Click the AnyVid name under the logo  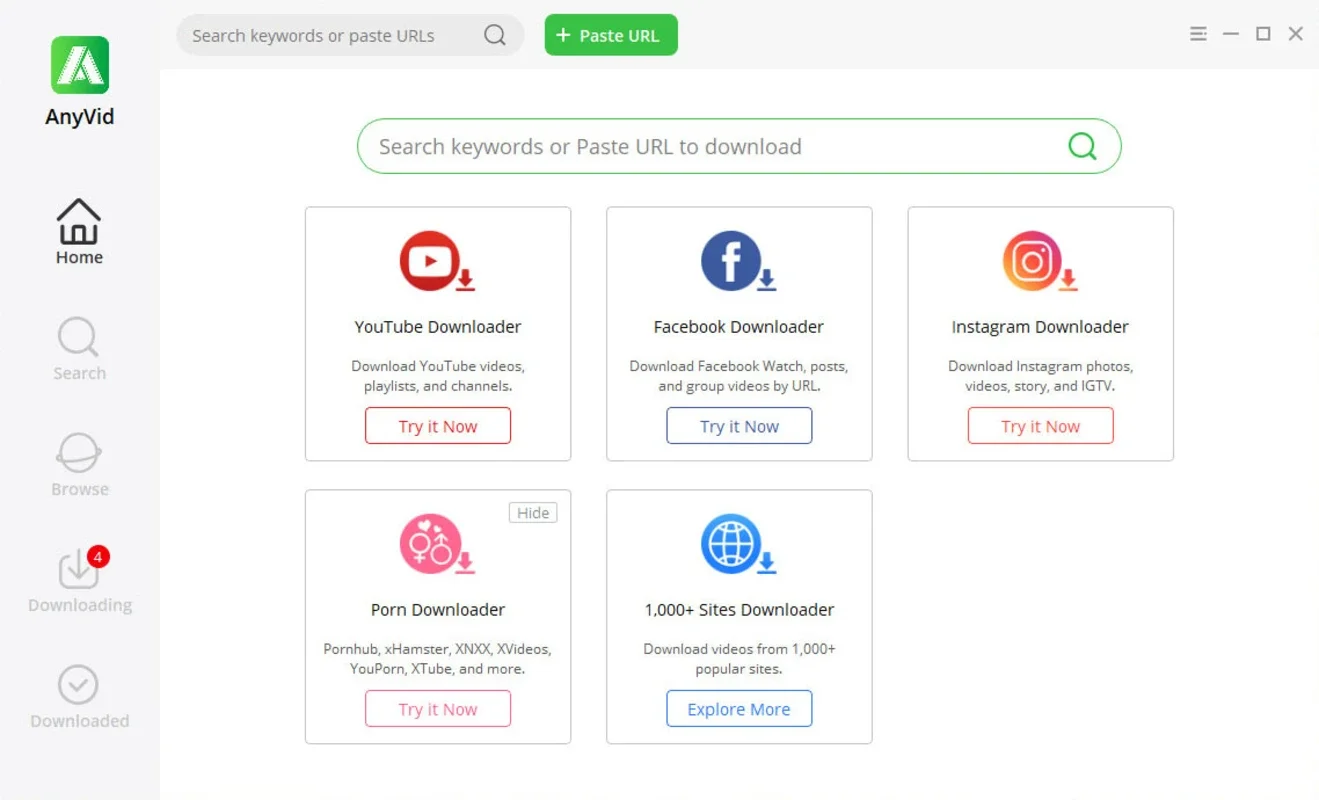(80, 117)
